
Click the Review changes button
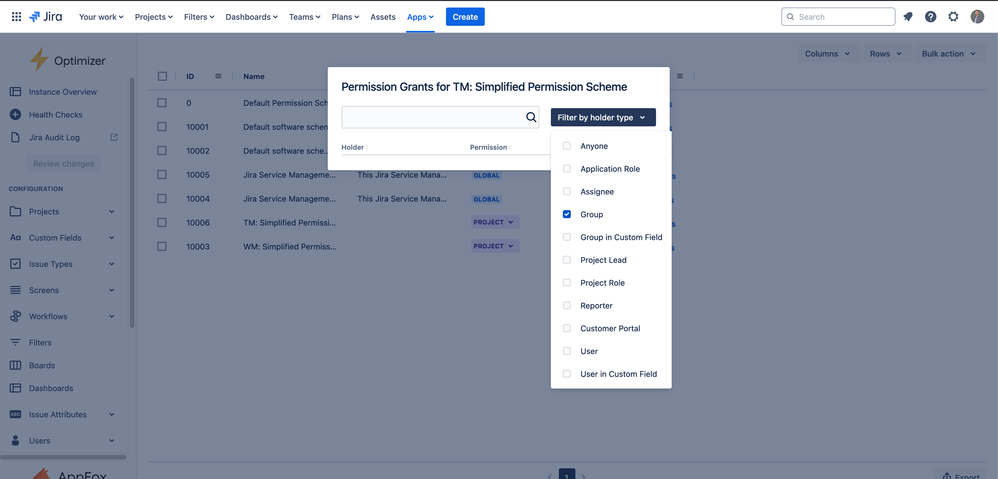64,163
